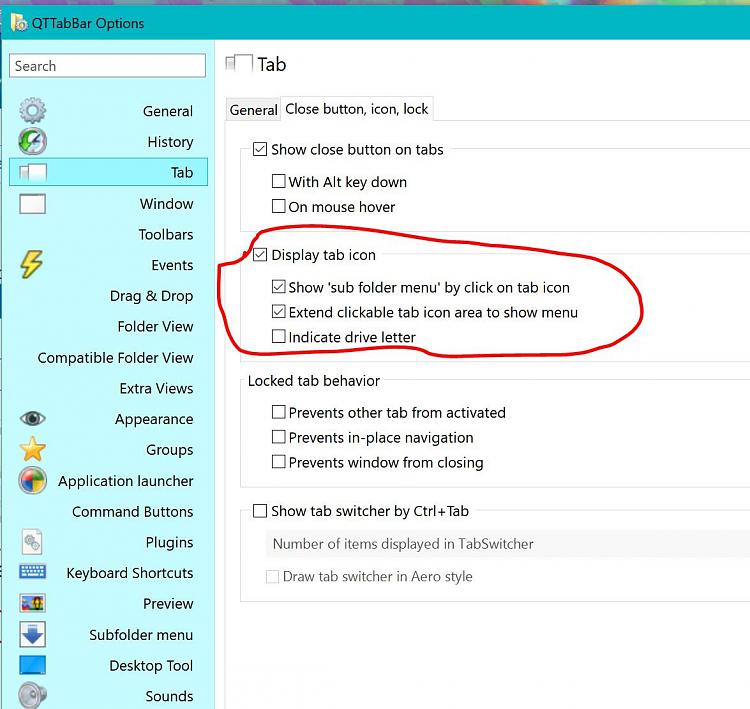
Task: Select Close button, icon, lock tab
Action: tap(356, 109)
